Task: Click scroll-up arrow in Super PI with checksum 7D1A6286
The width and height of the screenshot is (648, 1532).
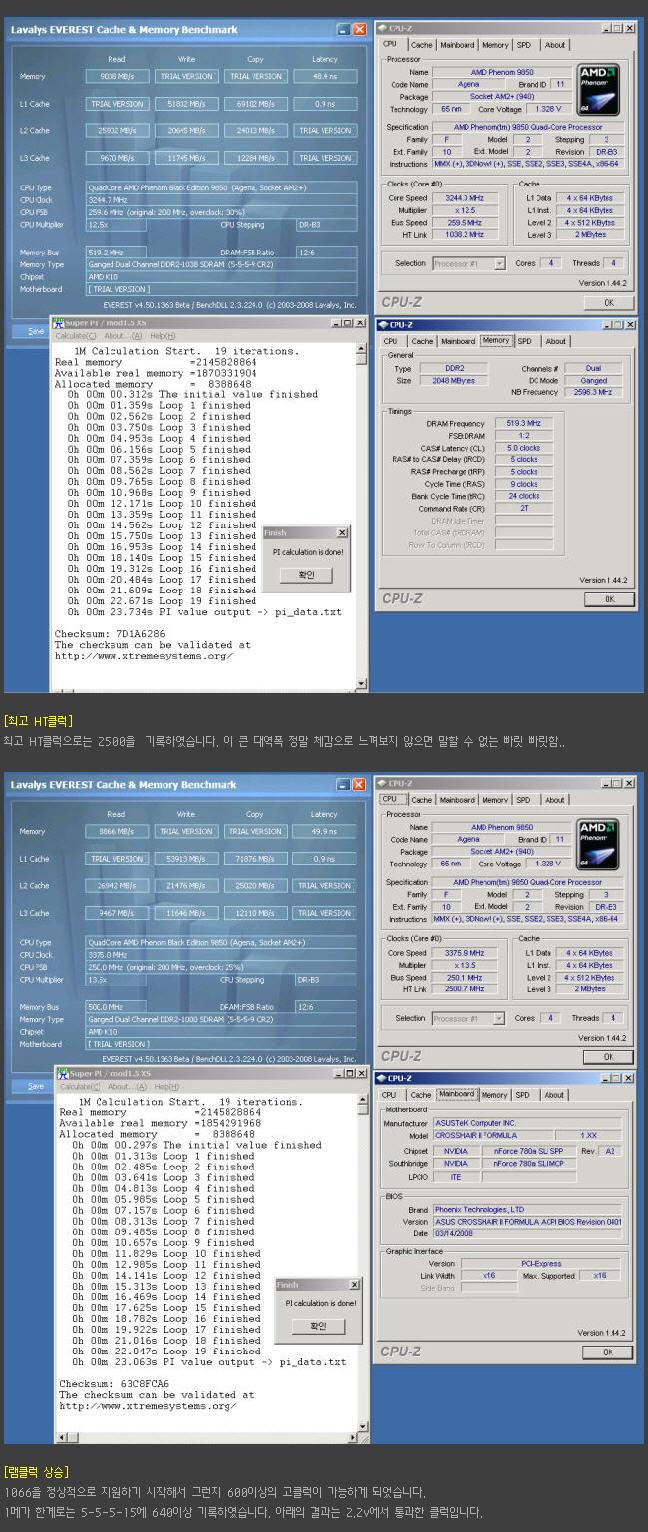Action: 361,349
